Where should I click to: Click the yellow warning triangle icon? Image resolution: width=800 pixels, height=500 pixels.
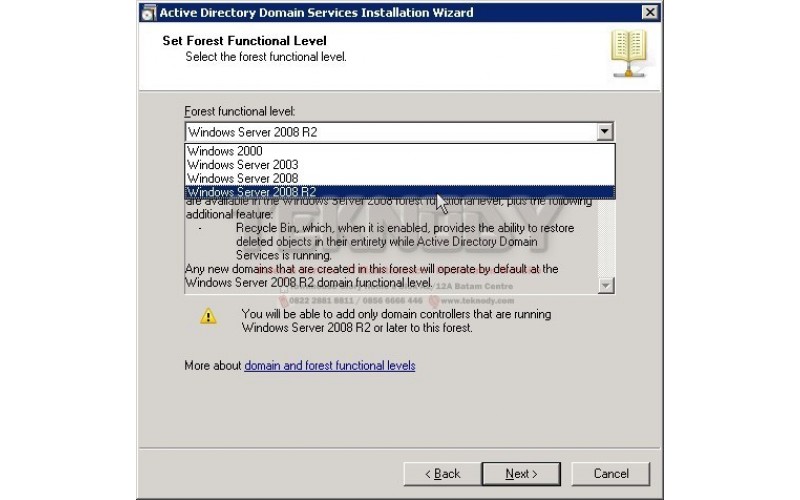208,316
